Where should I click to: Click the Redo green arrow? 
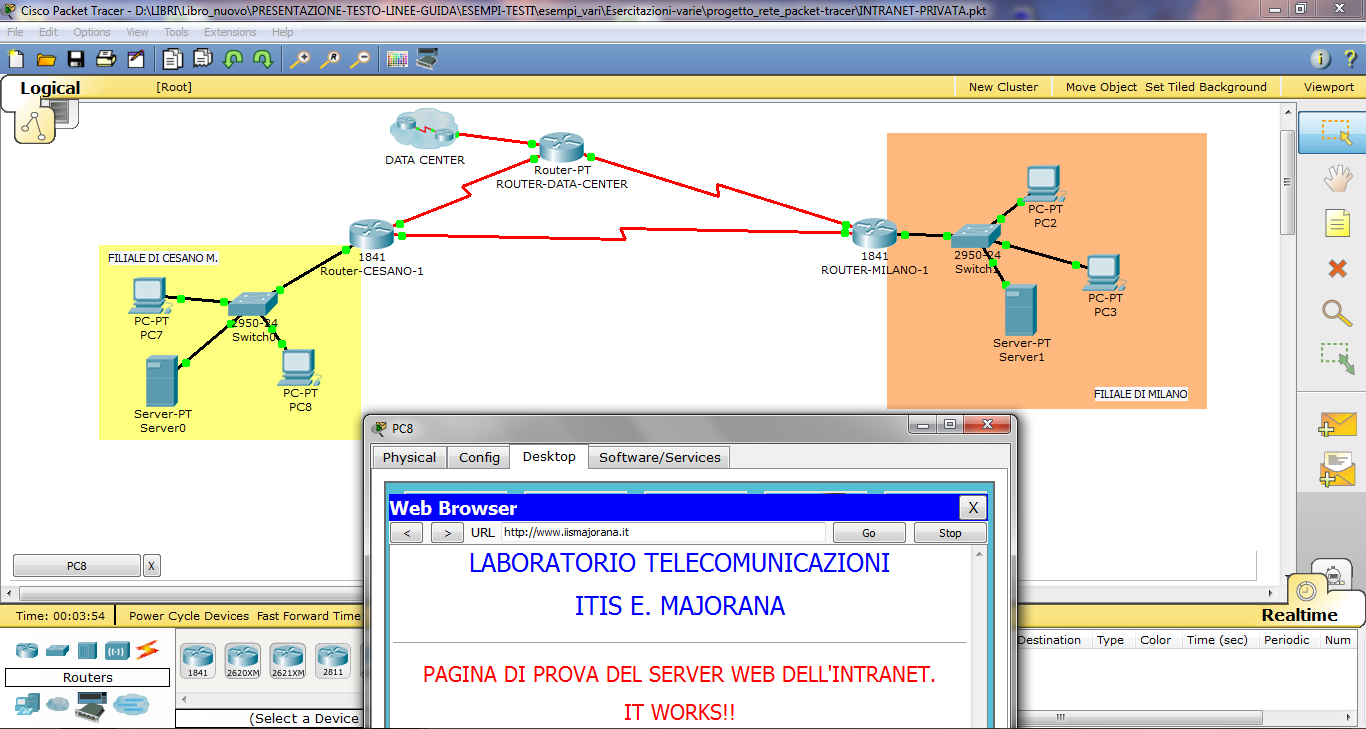pyautogui.click(x=263, y=59)
